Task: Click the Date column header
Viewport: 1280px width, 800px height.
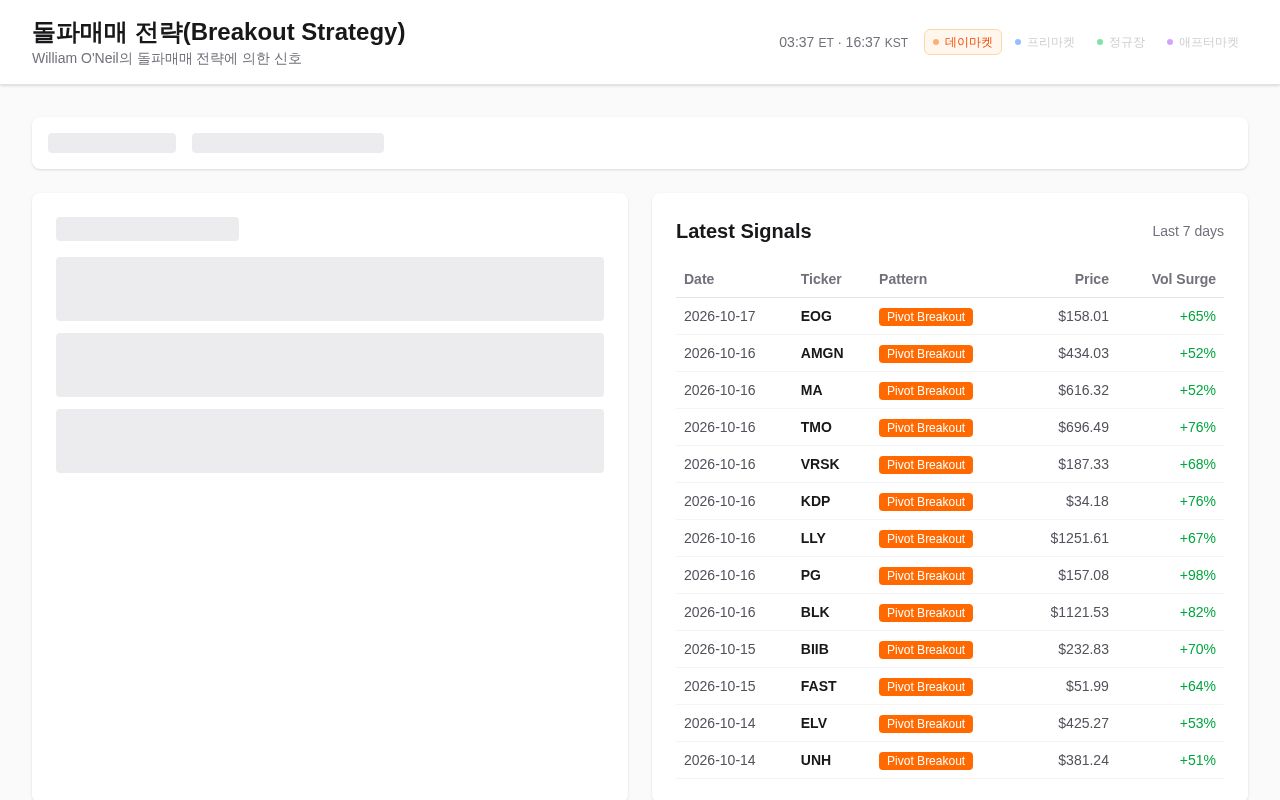Action: (699, 279)
